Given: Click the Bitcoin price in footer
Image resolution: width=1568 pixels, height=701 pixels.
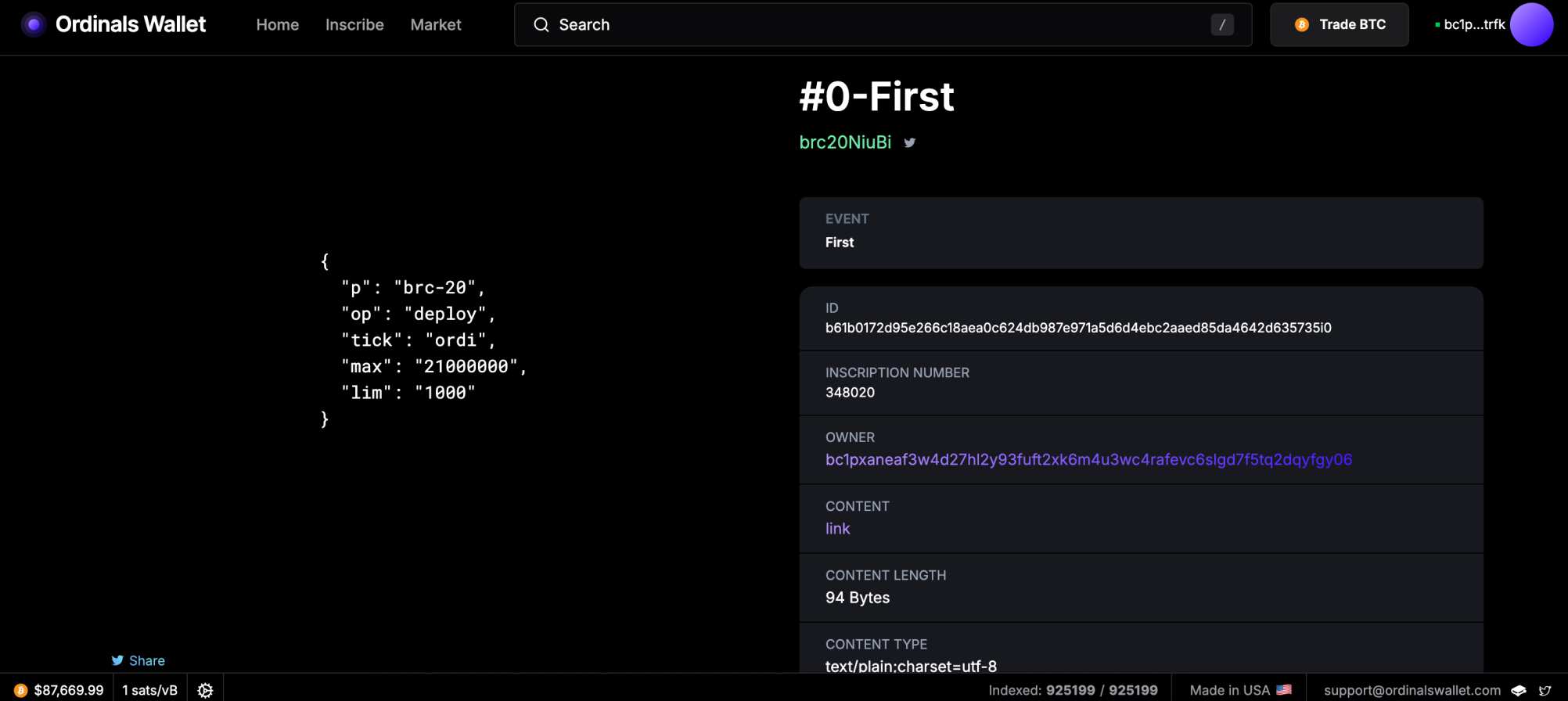Looking at the screenshot, I should tap(68, 690).
